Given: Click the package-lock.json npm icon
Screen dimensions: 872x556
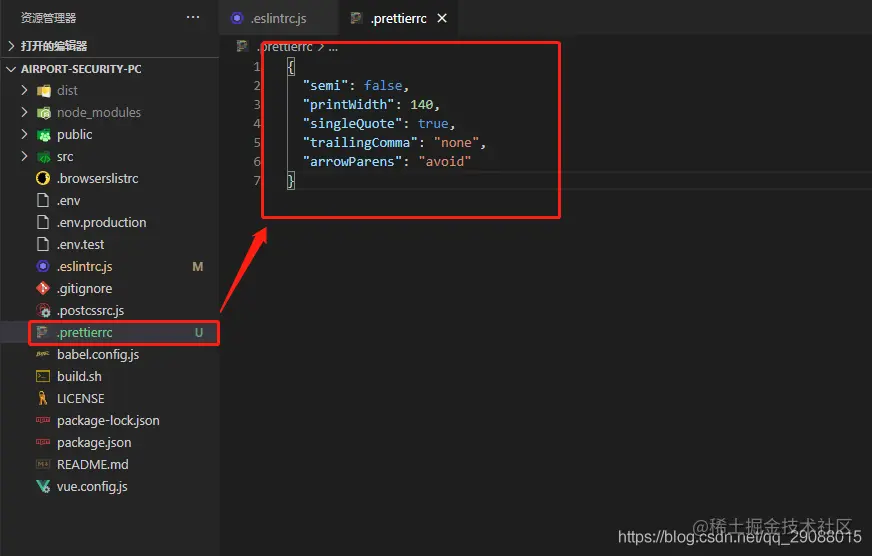Looking at the screenshot, I should [x=43, y=420].
